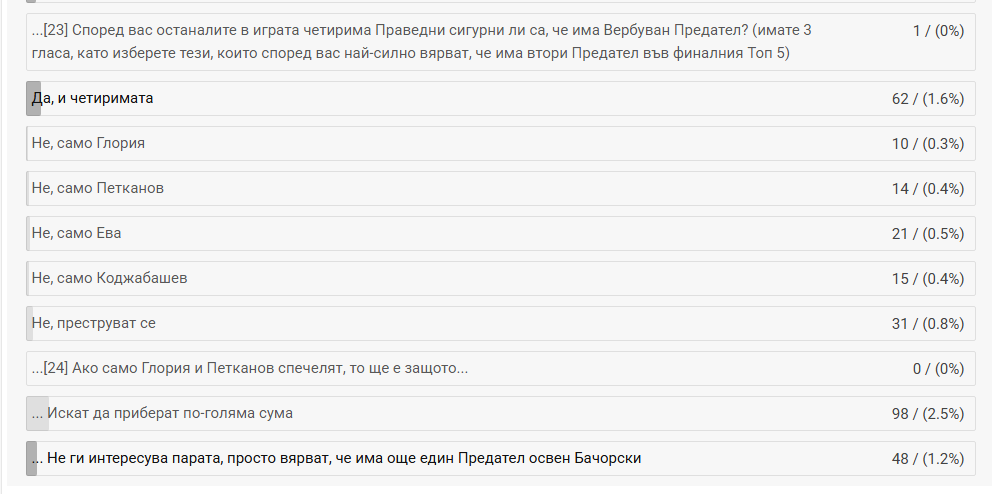The width and height of the screenshot is (992, 494).
Task: Choose the "Не, само Глория" answer
Action: pos(89,143)
